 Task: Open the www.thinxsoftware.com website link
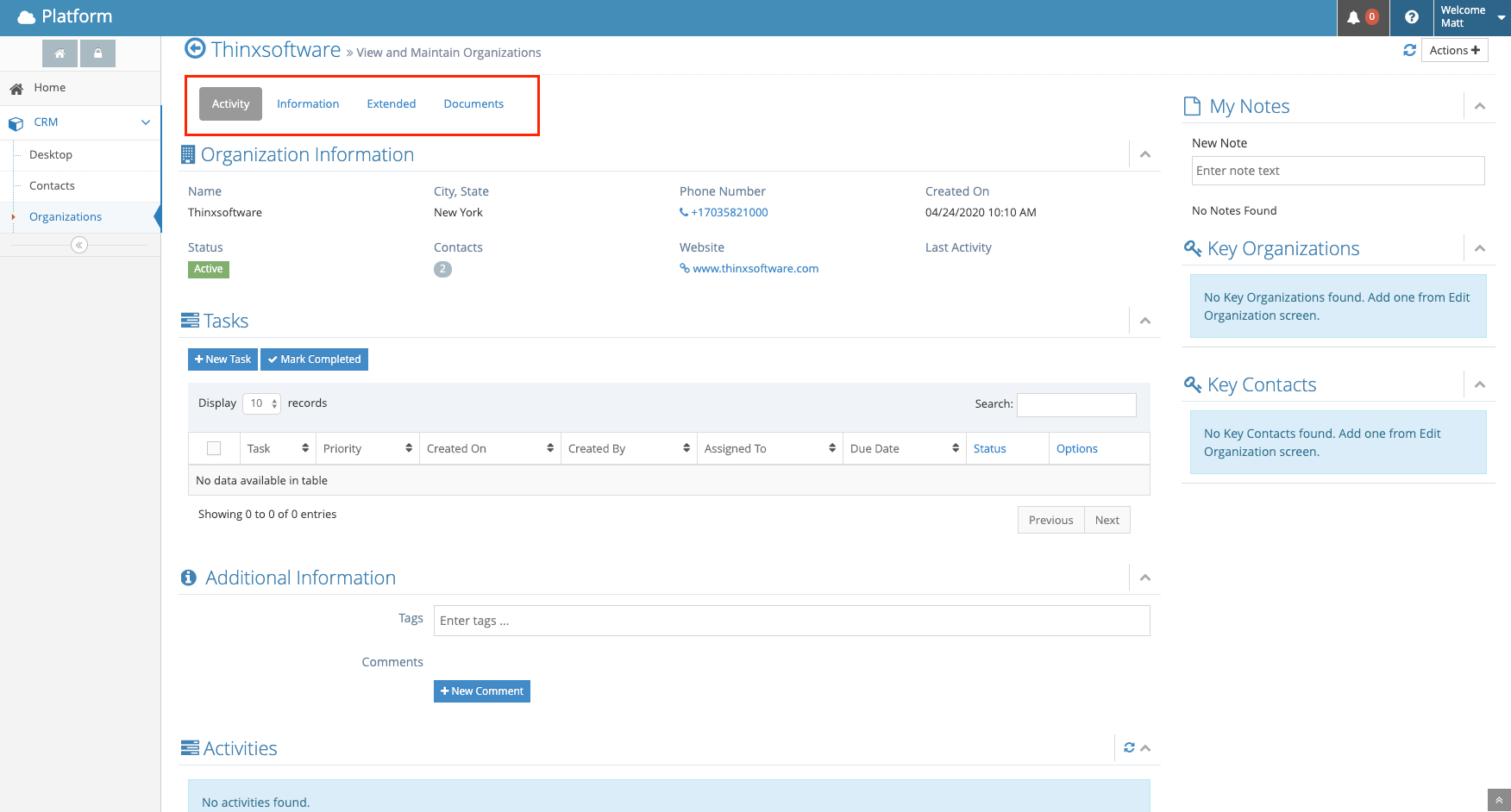(755, 268)
